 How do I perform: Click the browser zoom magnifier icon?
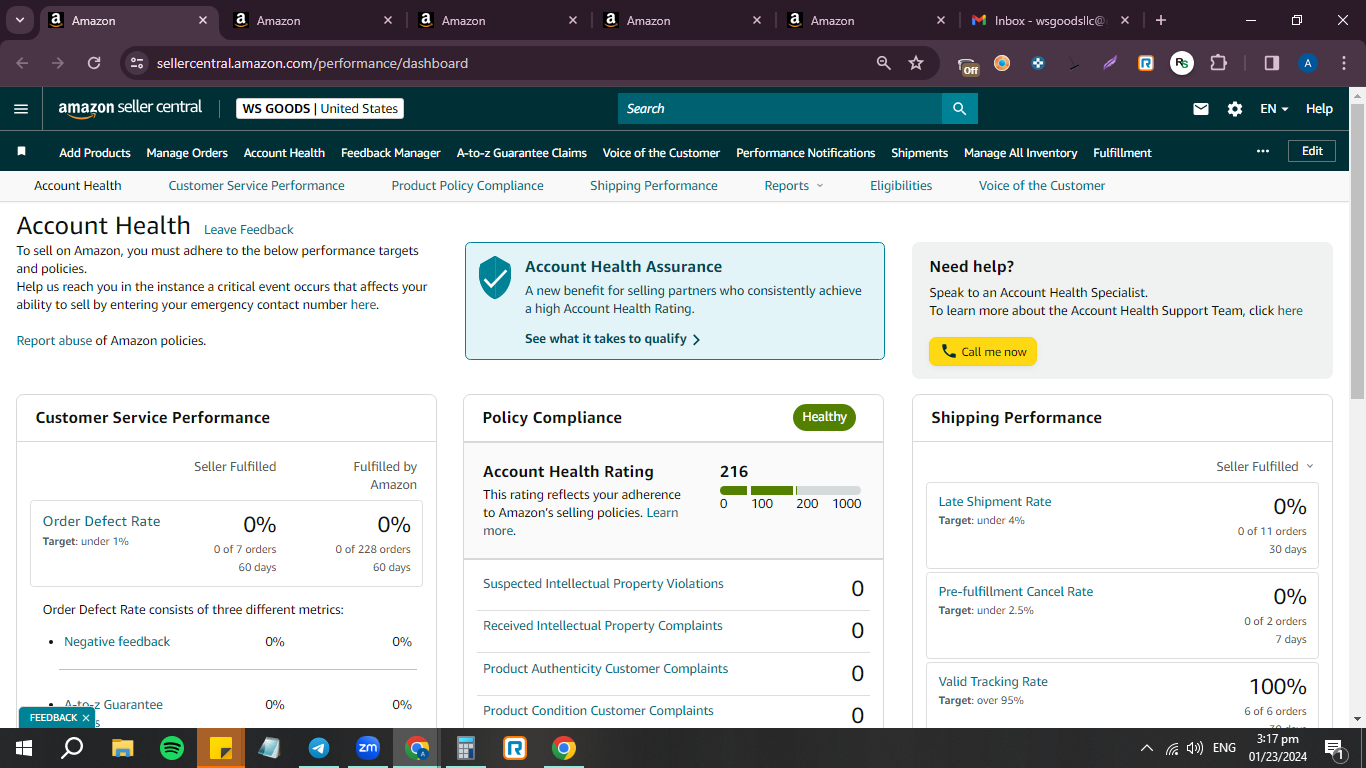pyautogui.click(x=884, y=63)
